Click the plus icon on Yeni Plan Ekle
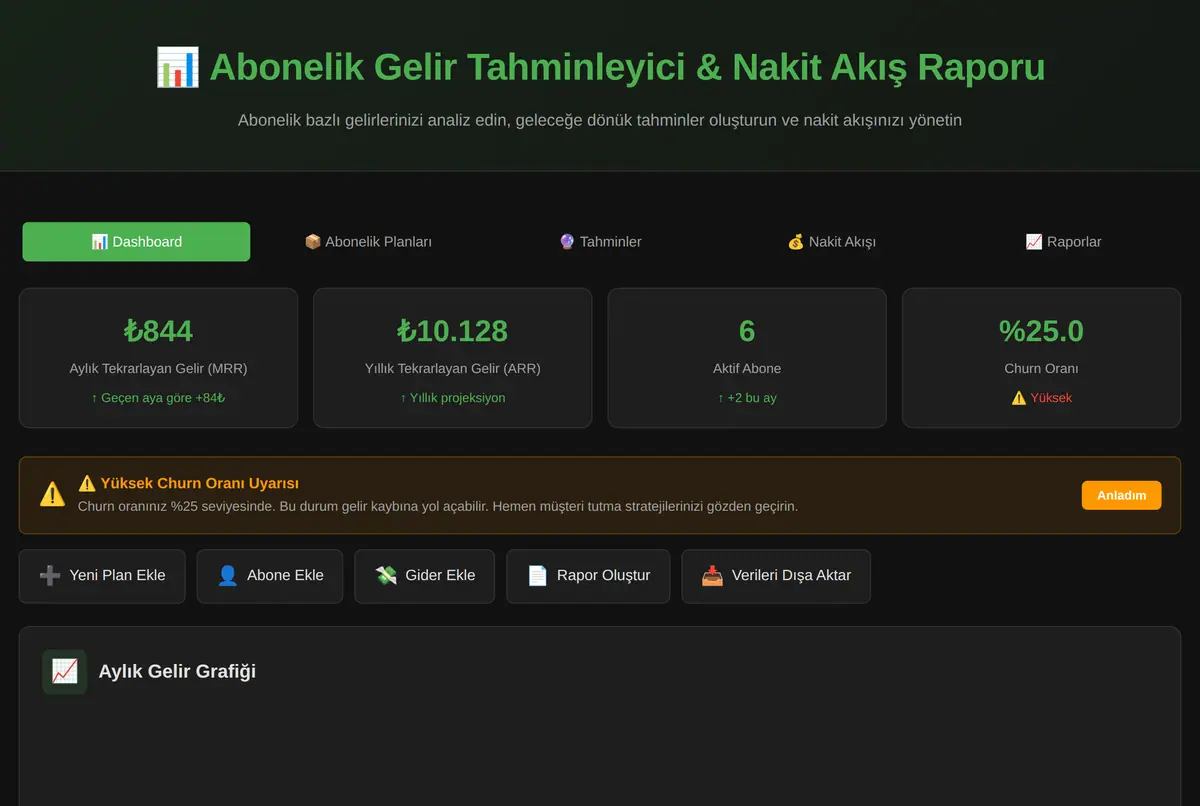This screenshot has height=806, width=1200. click(x=50, y=576)
